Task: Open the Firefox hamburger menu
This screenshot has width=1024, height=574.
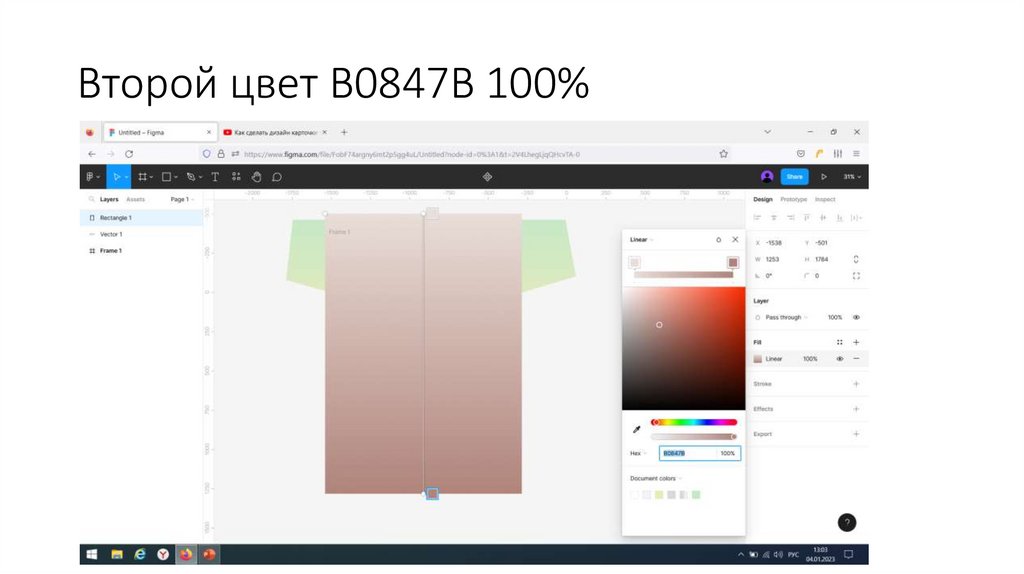Action: [856, 154]
